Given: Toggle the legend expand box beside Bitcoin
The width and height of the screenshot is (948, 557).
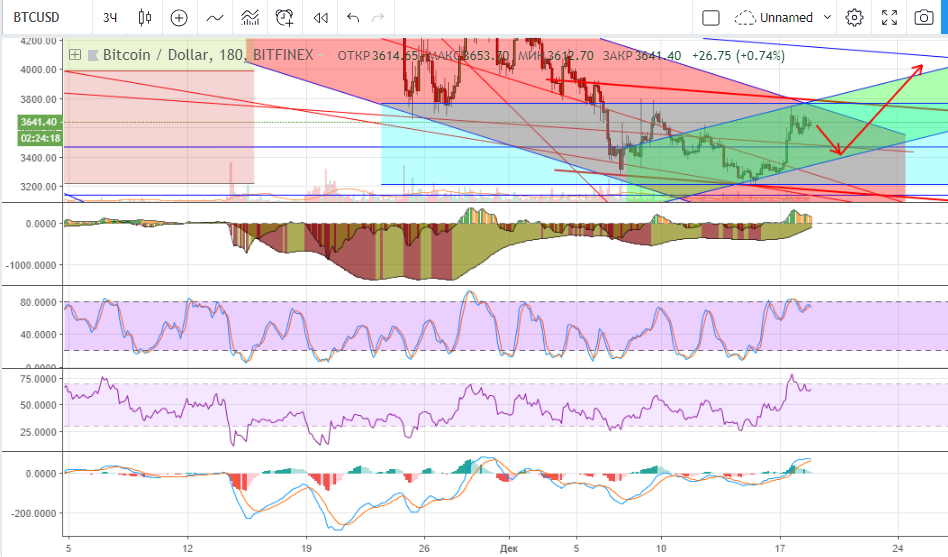Looking at the screenshot, I should (73, 55).
